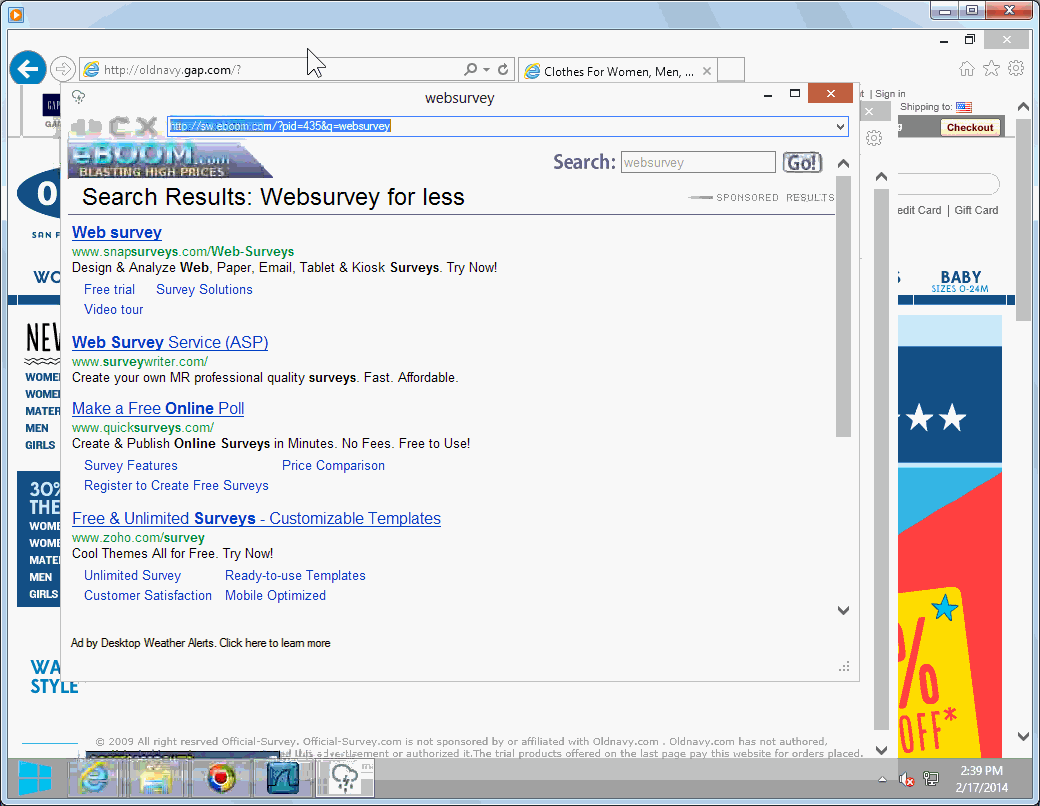
Task: Click the Checkout button
Action: (970, 127)
